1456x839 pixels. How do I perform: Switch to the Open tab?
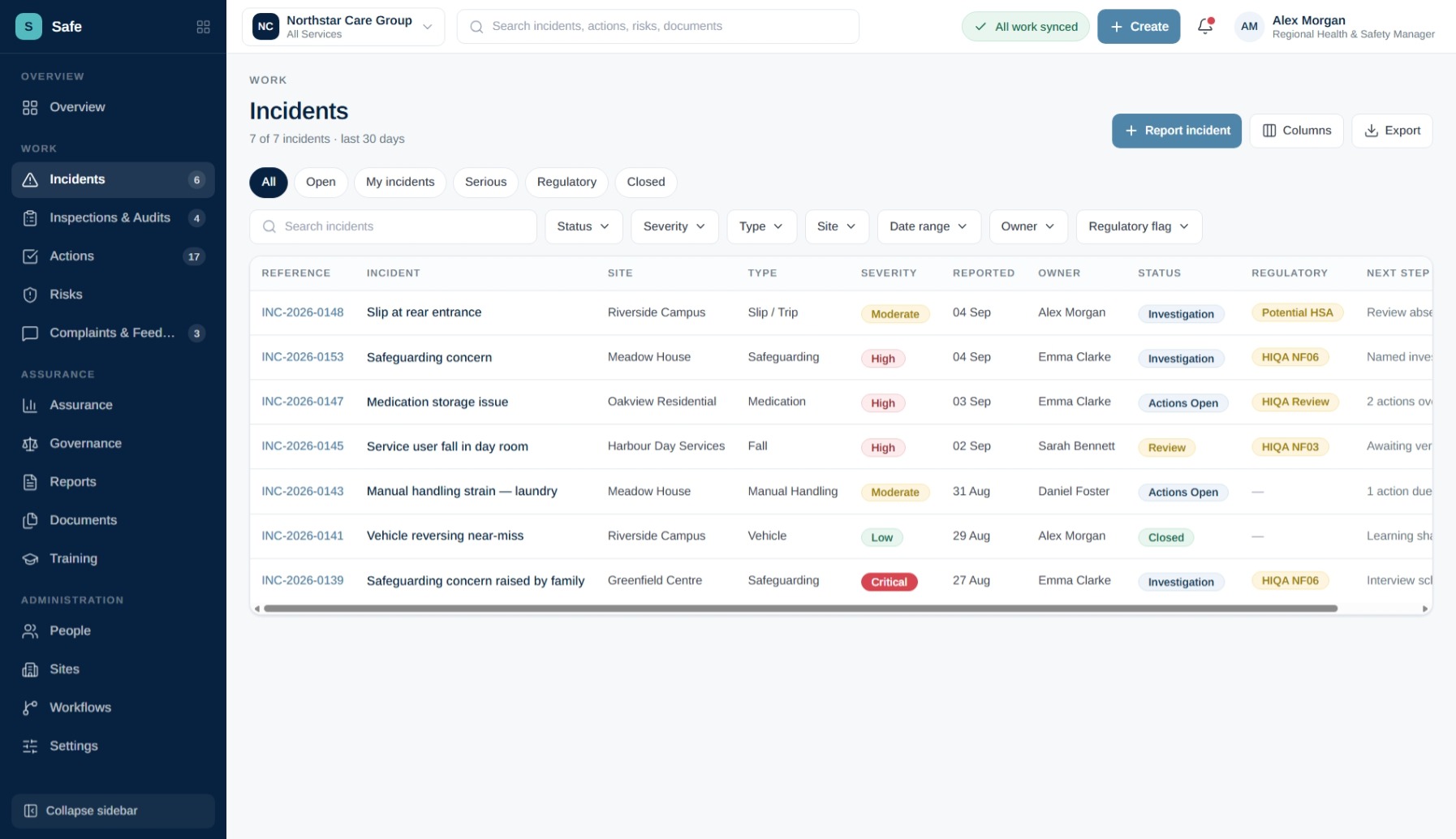coord(321,182)
